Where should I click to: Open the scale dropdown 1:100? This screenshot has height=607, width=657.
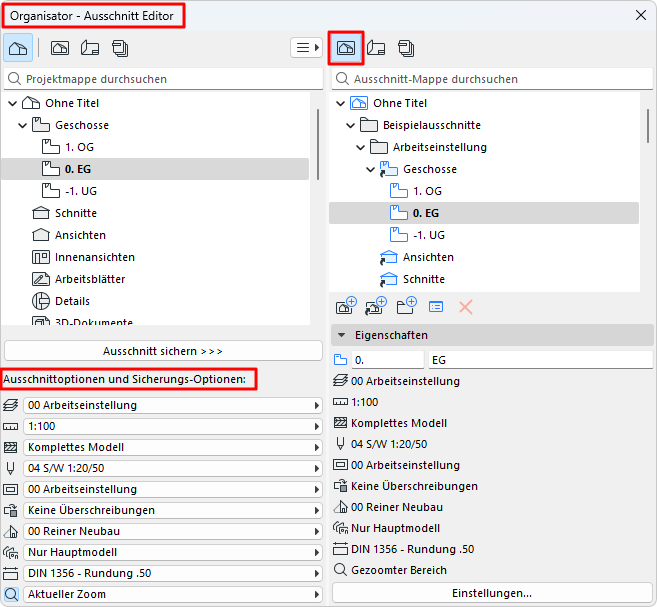coord(173,426)
